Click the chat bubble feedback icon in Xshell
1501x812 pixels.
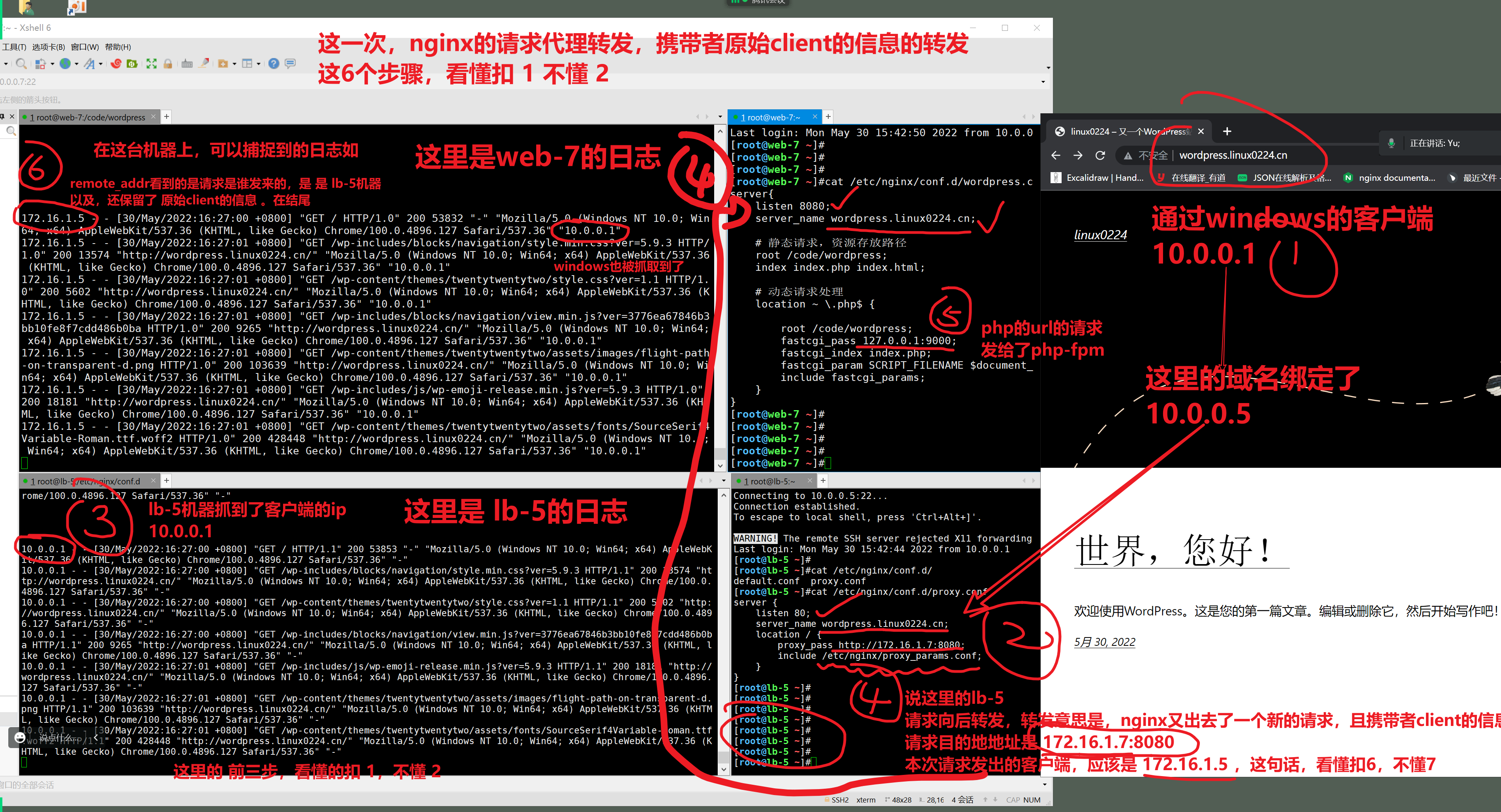[290, 64]
